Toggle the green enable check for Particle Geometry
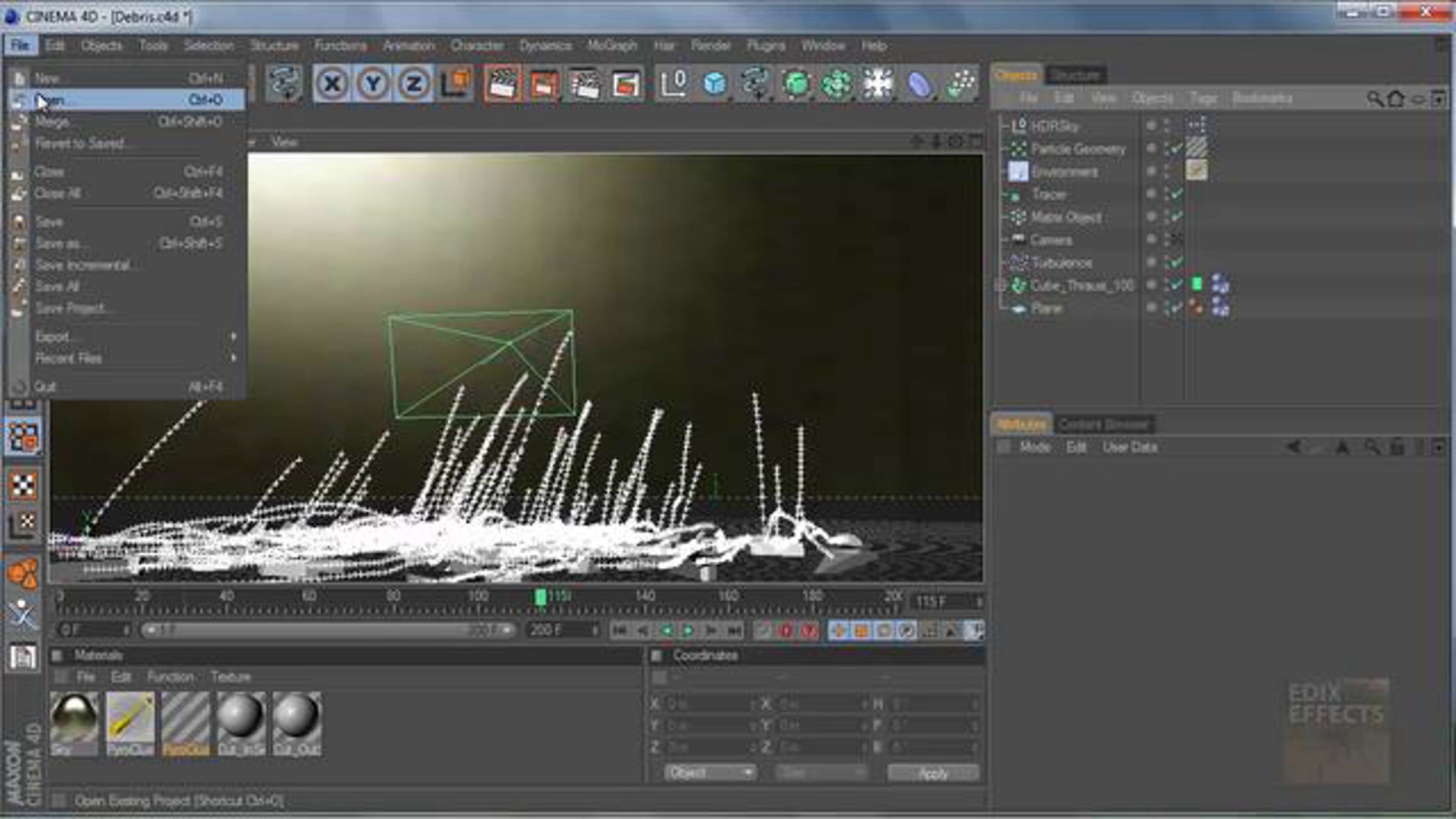 pos(1176,149)
